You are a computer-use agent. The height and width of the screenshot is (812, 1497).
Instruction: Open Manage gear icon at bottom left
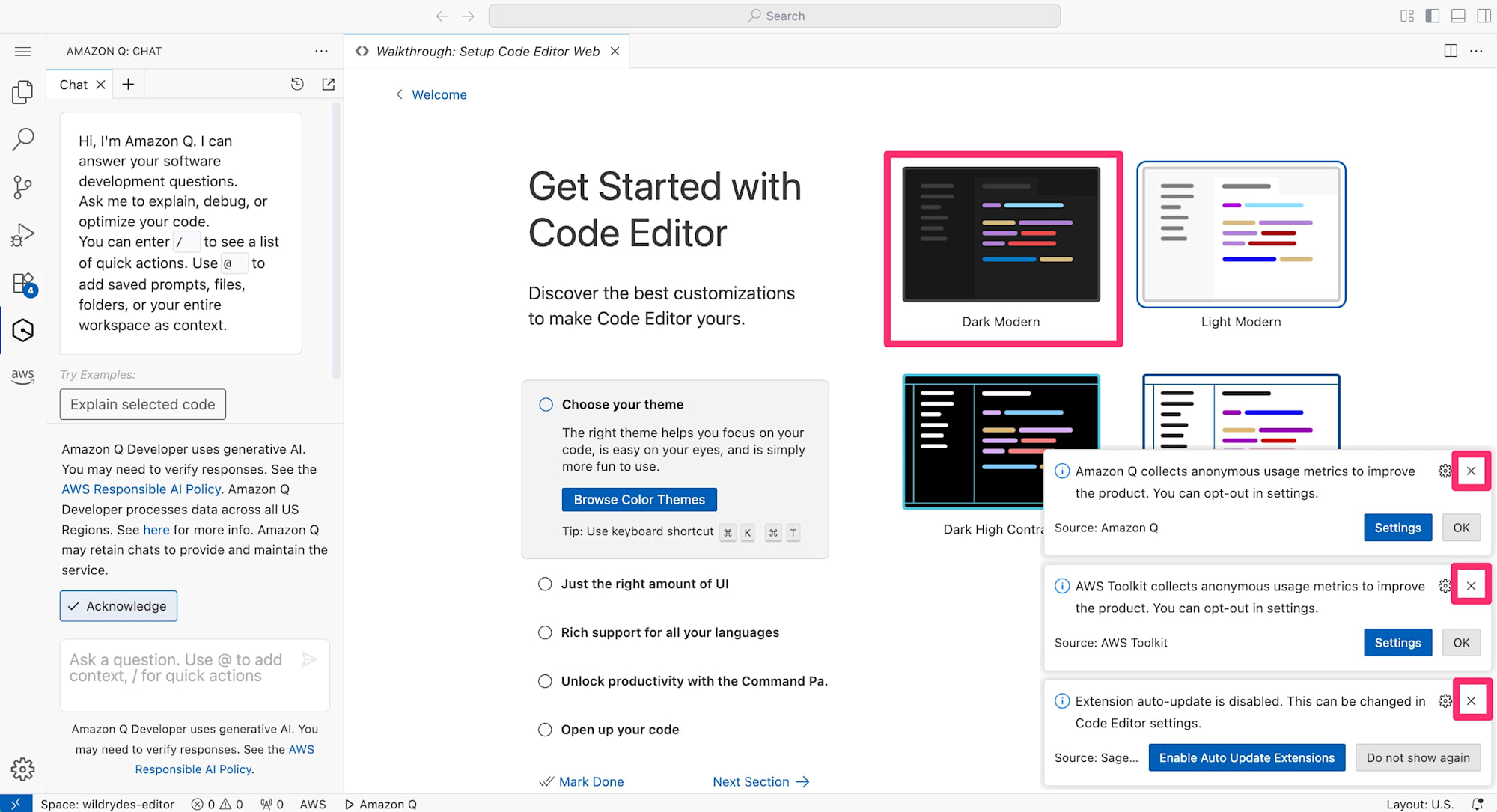[x=22, y=769]
